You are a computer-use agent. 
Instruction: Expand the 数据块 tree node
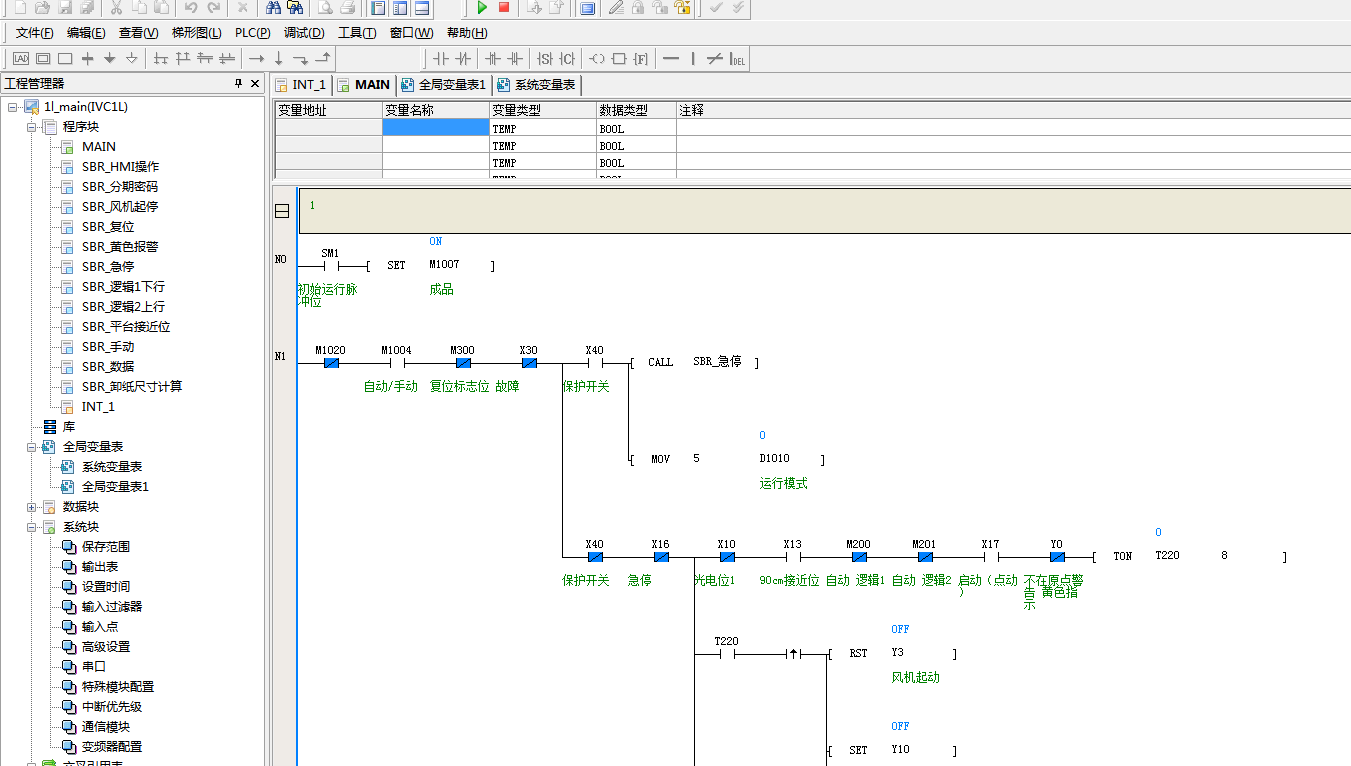[31, 506]
